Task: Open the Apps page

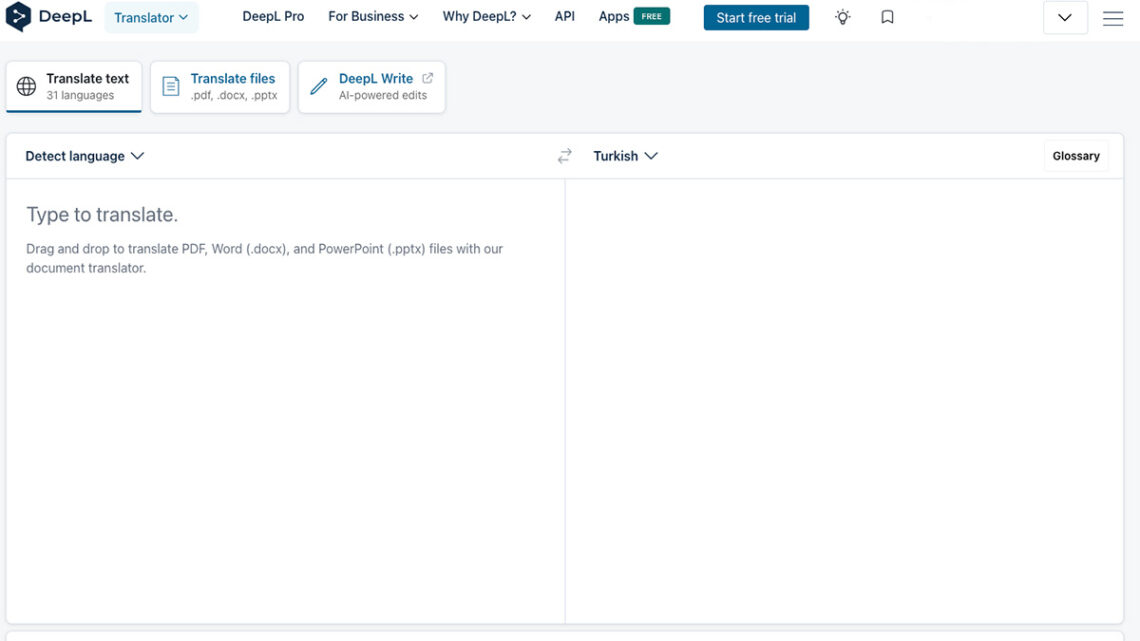Action: [x=614, y=16]
